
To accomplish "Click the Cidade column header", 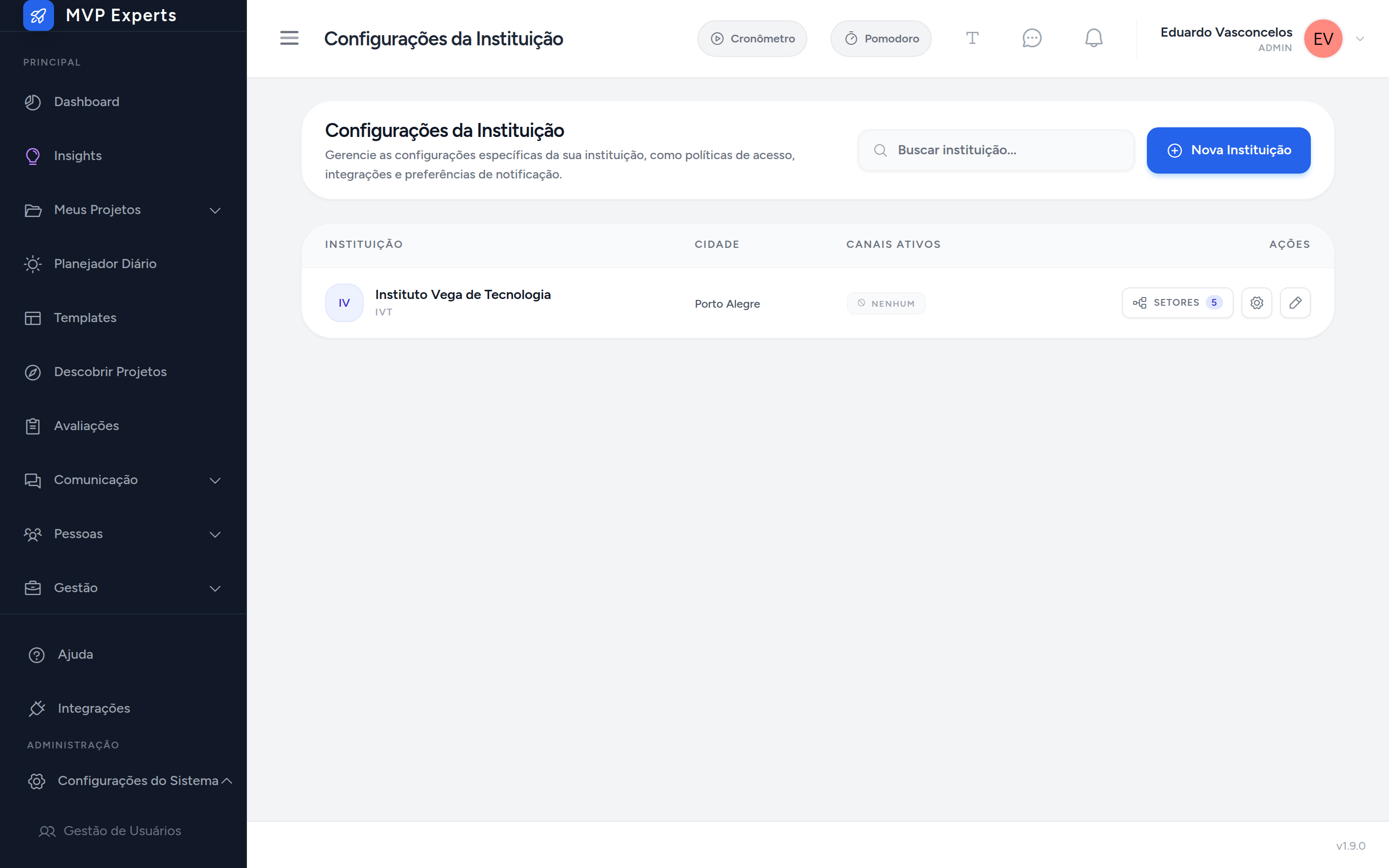I will [x=717, y=244].
